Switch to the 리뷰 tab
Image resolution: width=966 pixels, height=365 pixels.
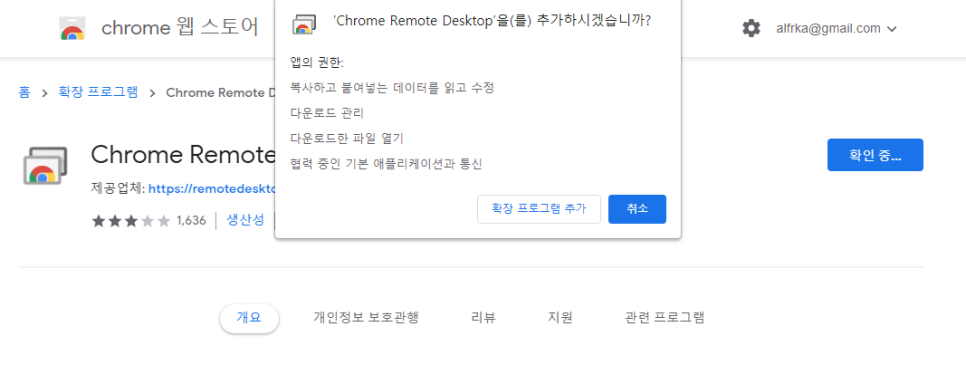483,318
